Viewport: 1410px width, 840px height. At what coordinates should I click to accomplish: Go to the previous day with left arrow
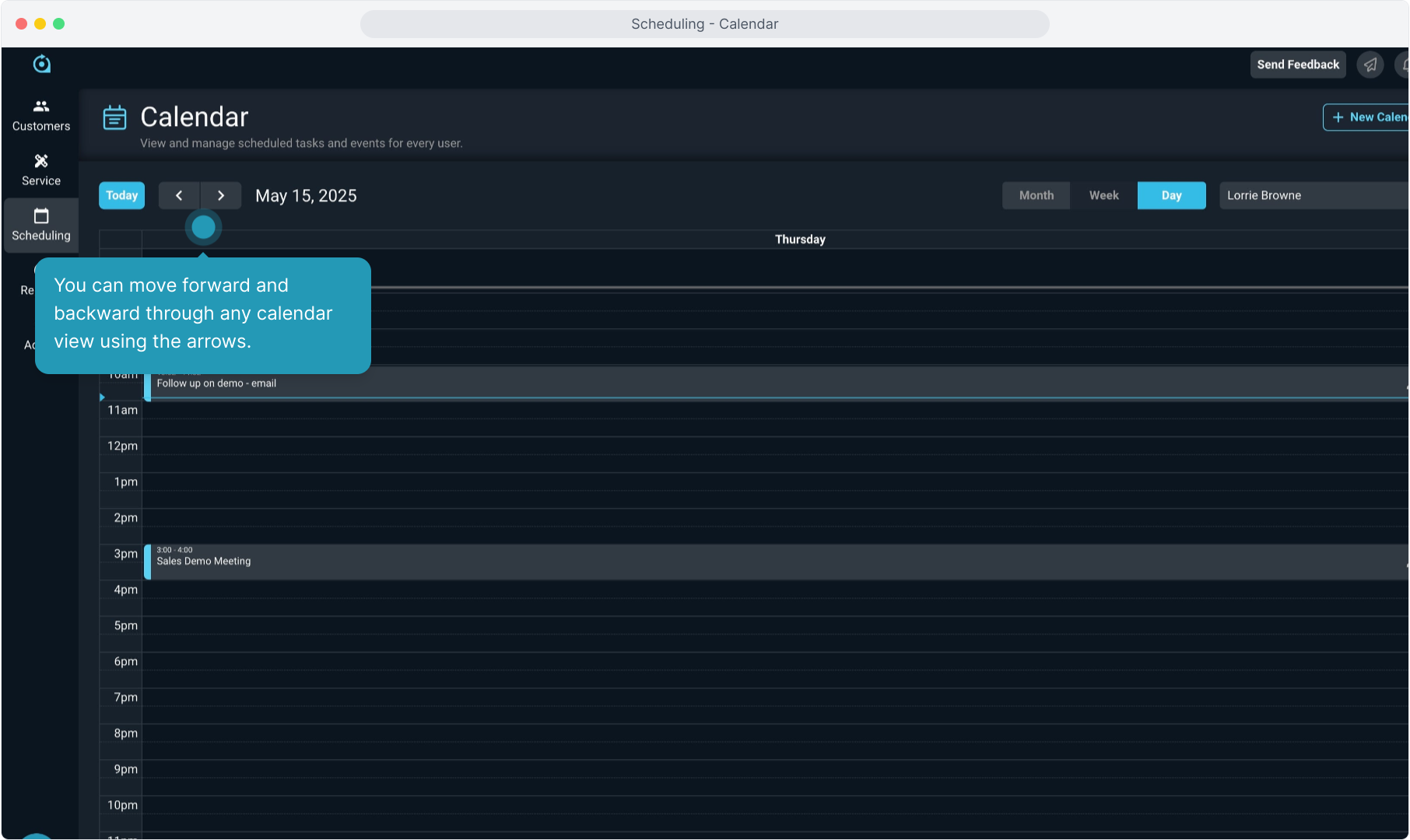pyautogui.click(x=179, y=196)
